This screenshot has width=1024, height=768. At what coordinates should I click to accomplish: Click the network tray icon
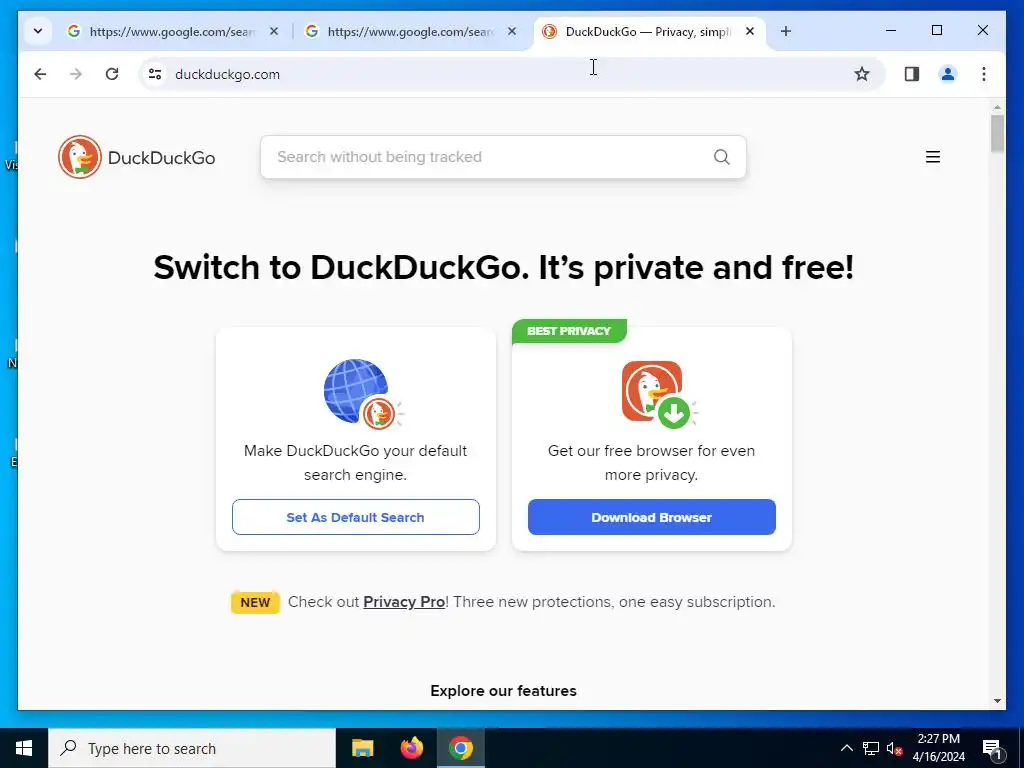pos(871,748)
